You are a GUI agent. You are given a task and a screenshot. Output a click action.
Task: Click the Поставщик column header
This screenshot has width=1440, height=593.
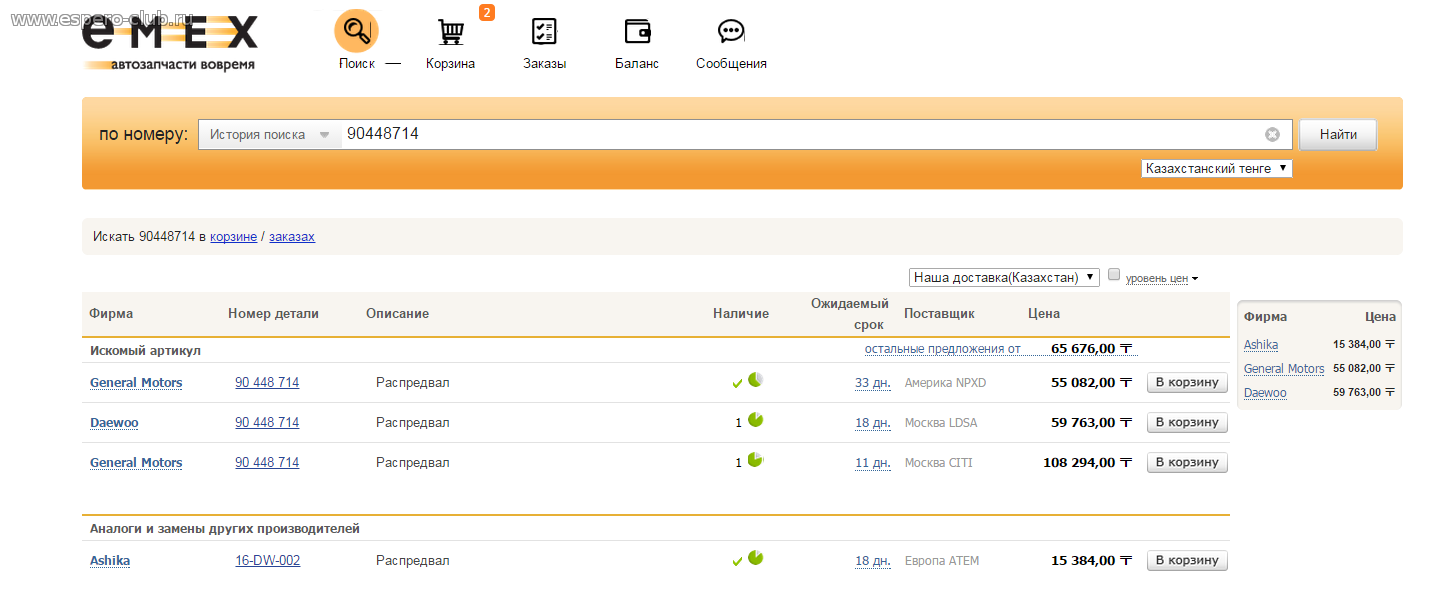pos(939,314)
